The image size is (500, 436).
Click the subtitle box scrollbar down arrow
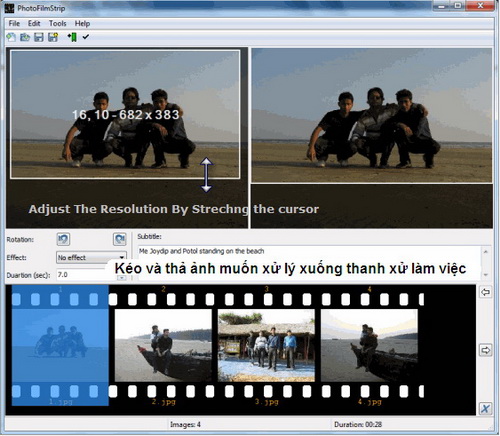[x=486, y=275]
